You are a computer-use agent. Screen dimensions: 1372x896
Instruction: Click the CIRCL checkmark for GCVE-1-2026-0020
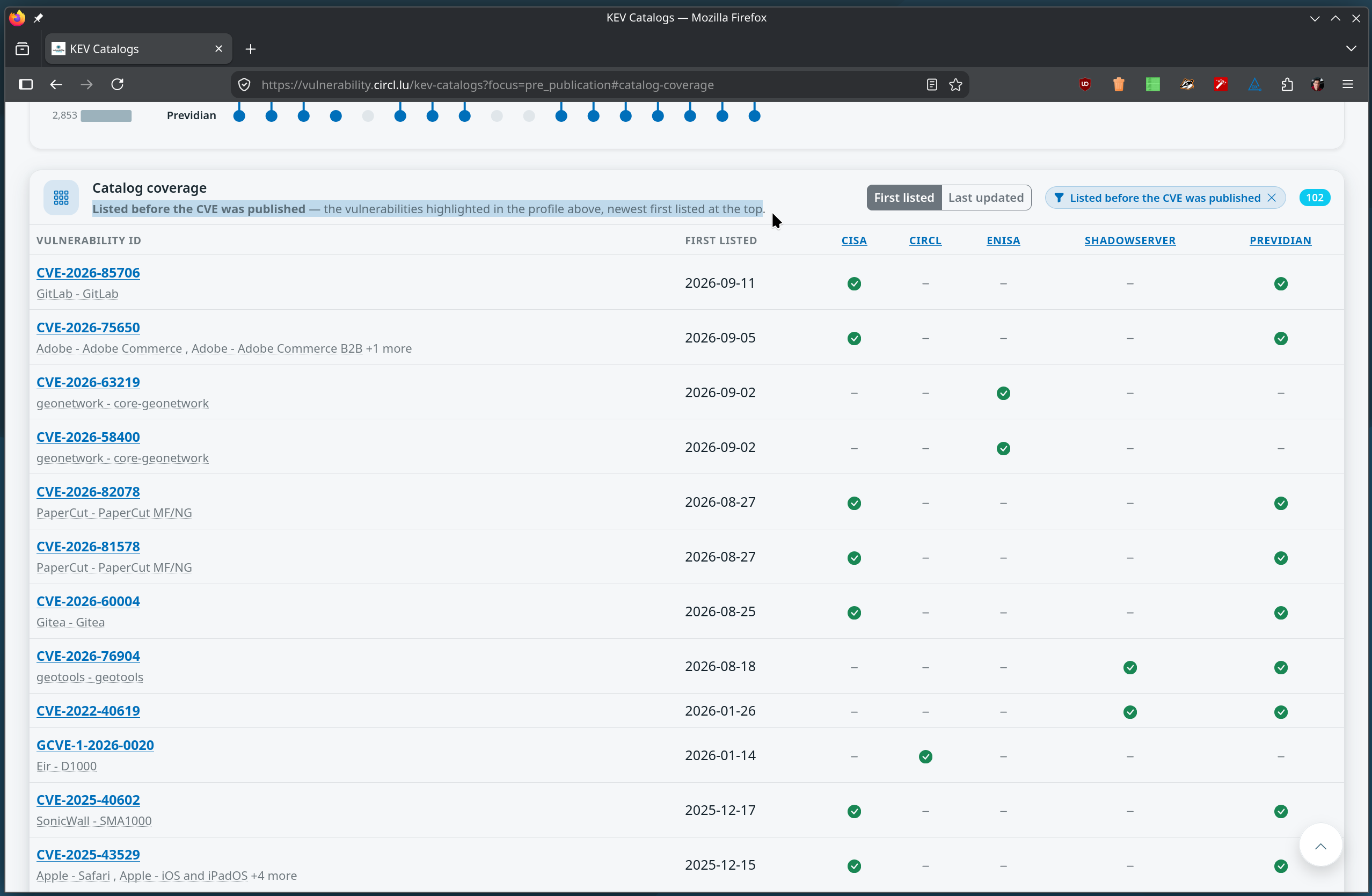tap(925, 756)
